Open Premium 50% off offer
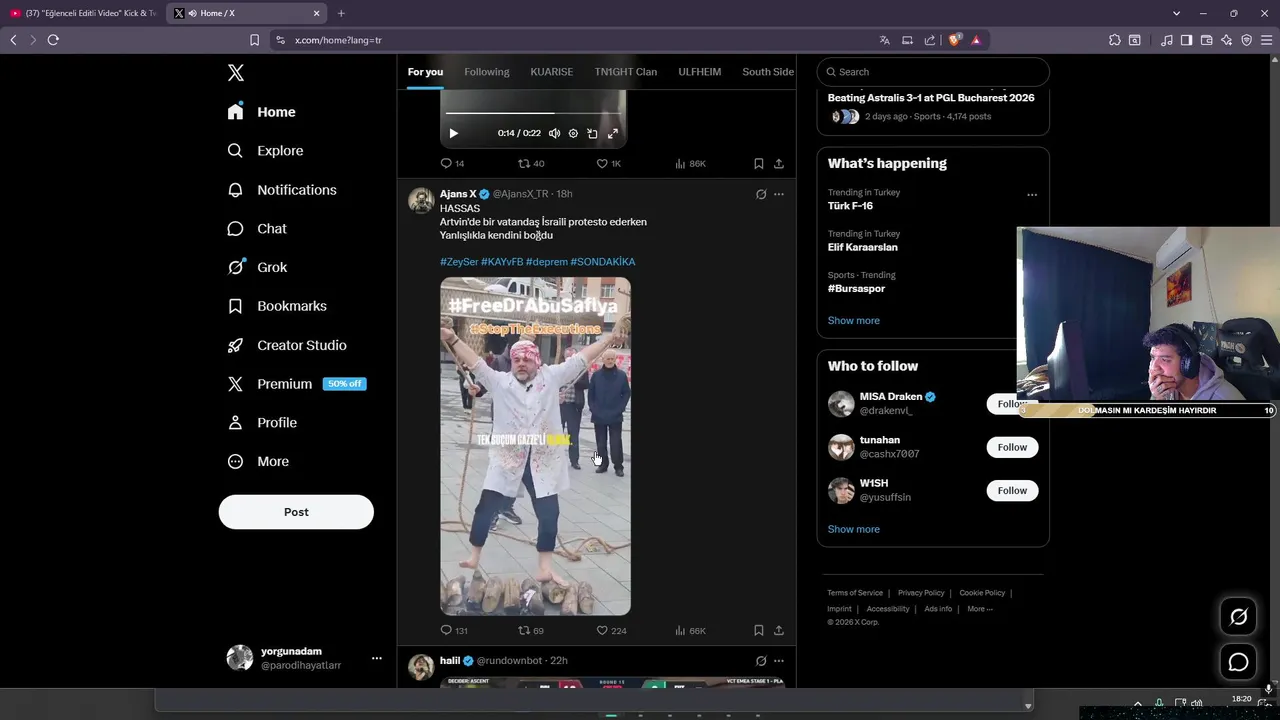Screen dimensions: 1280x720 (297, 384)
